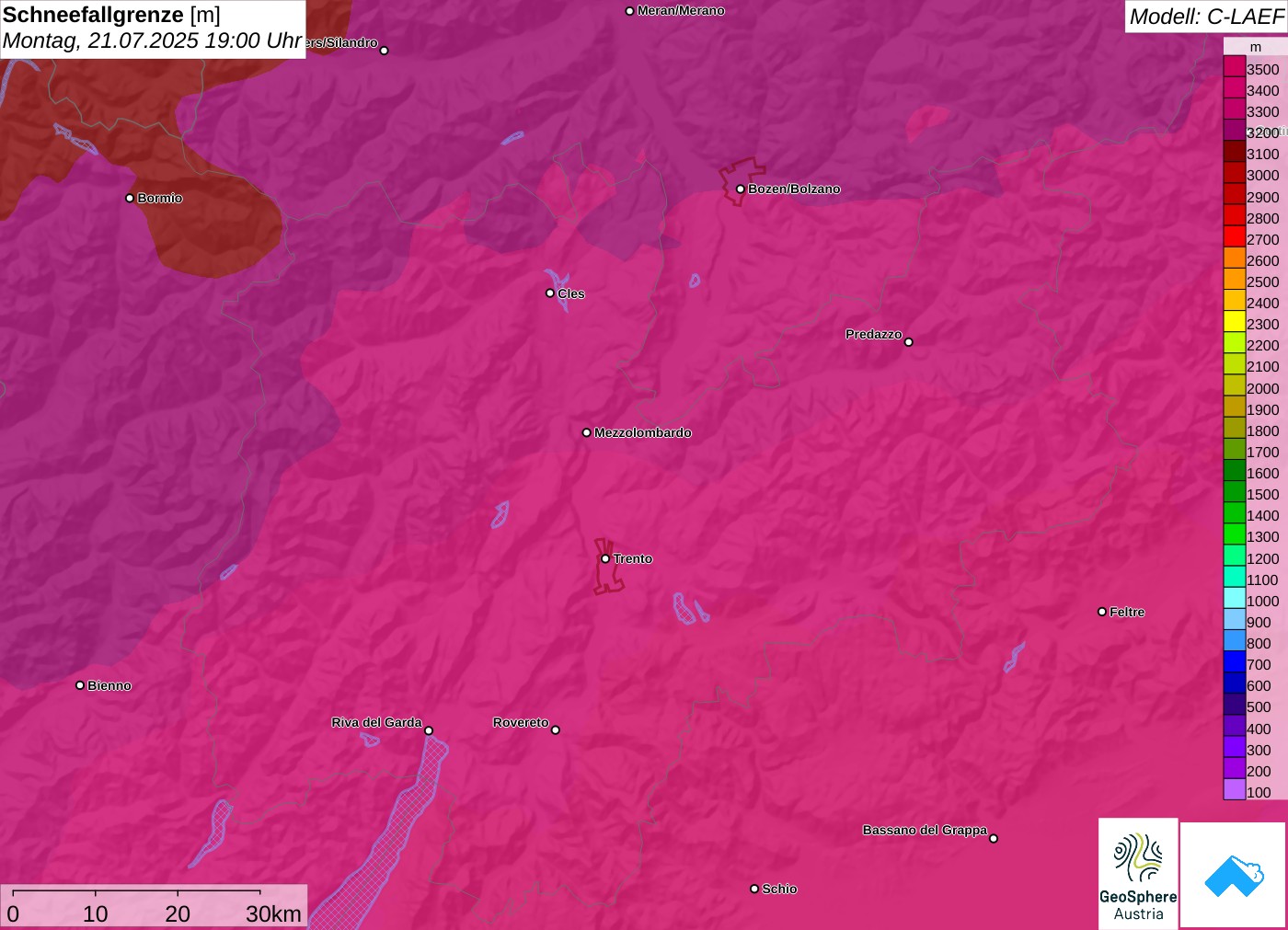
Task: Click the 500 value in the legend
Action: point(1259,706)
